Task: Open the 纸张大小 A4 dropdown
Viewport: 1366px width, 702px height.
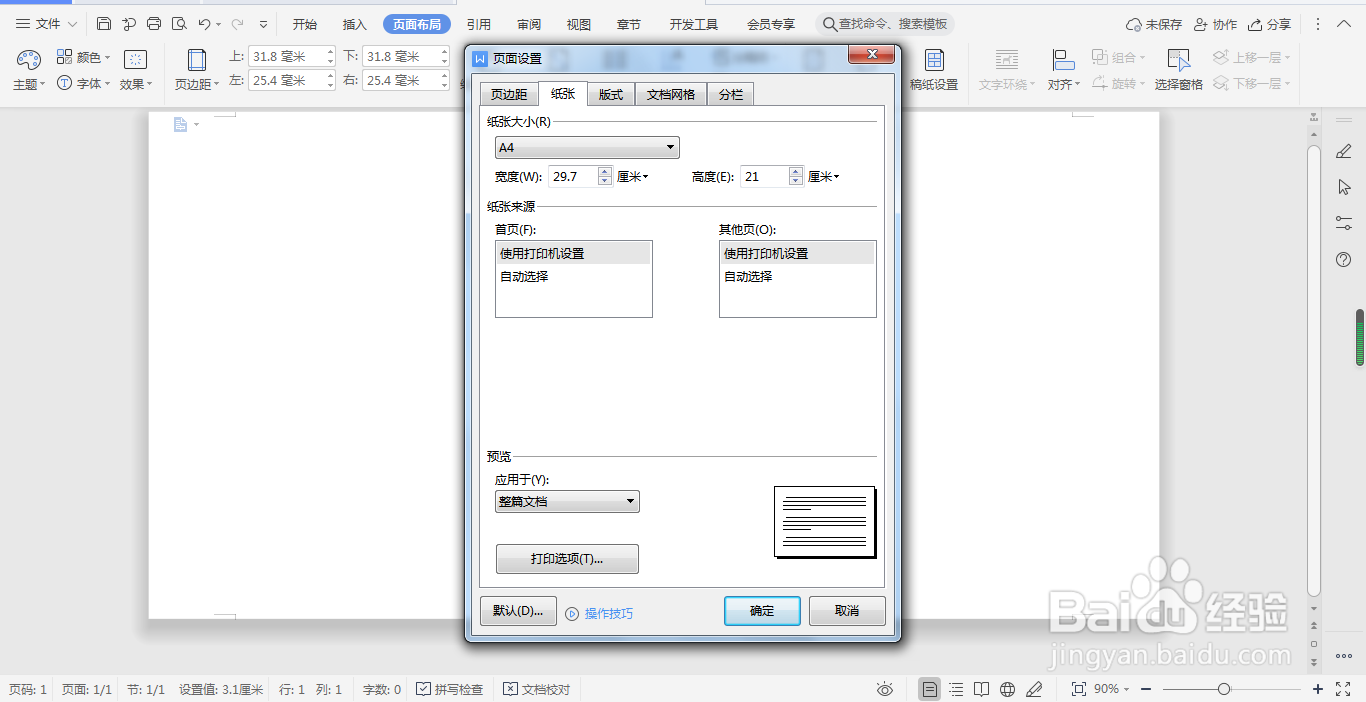Action: coord(669,147)
